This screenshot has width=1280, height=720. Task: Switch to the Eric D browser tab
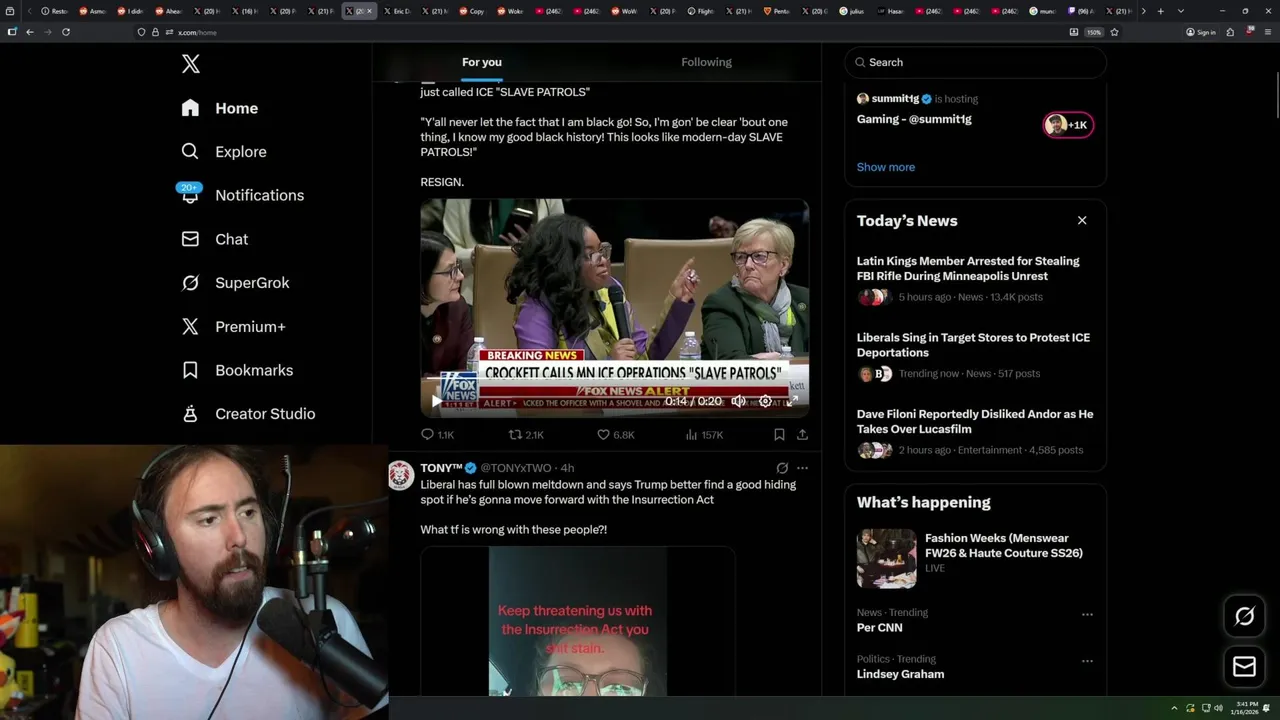click(x=398, y=11)
